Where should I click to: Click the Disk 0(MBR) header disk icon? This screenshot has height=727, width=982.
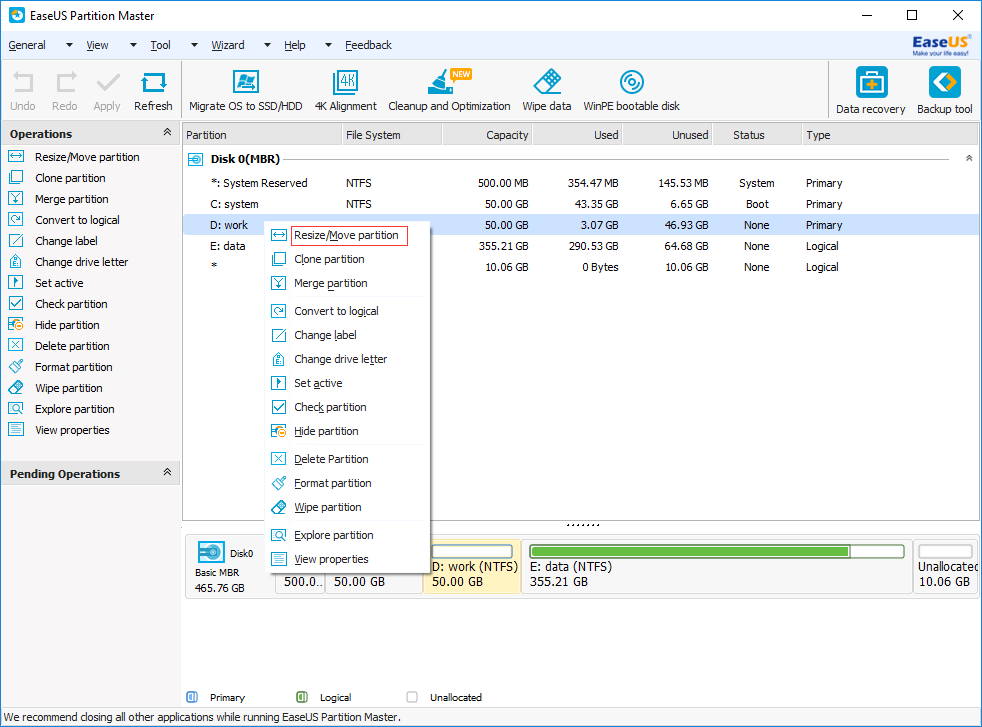[x=195, y=160]
